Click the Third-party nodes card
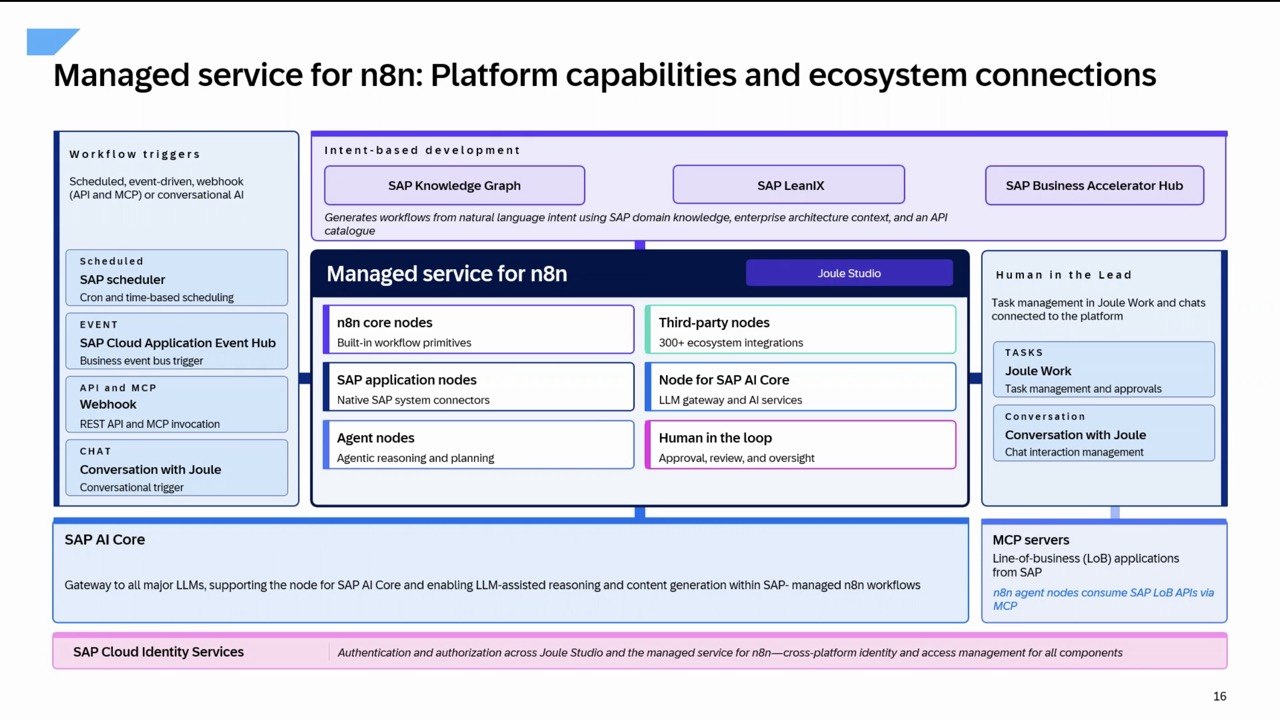 [x=800, y=330]
